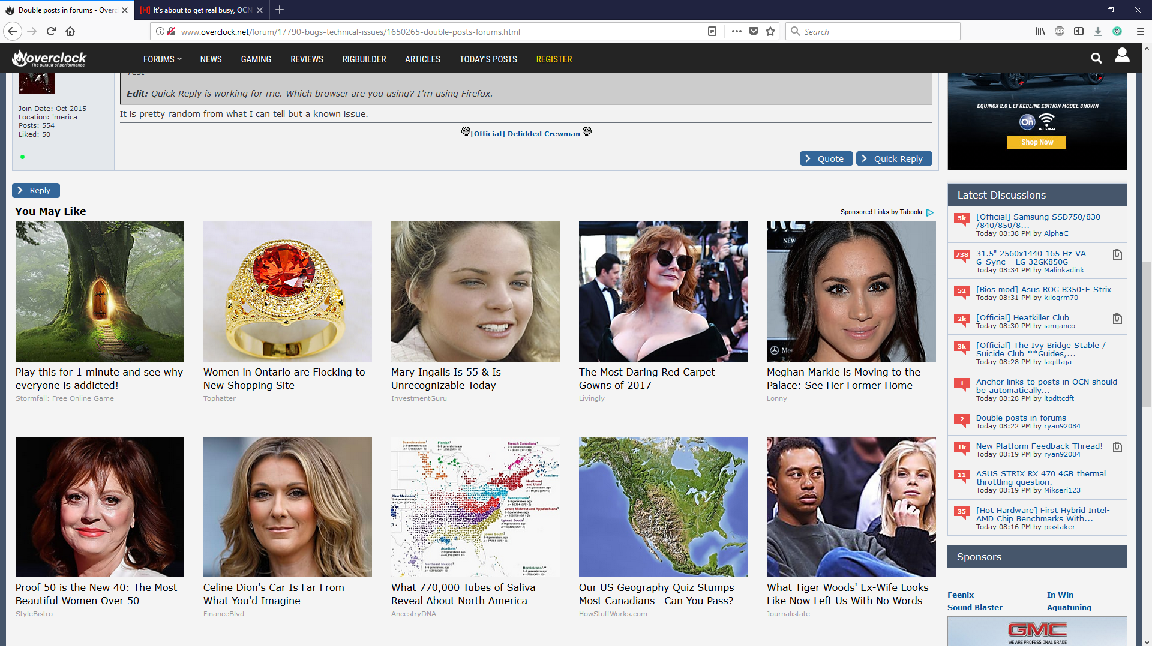
Task: Go to Today's Posts
Action: (x=488, y=59)
